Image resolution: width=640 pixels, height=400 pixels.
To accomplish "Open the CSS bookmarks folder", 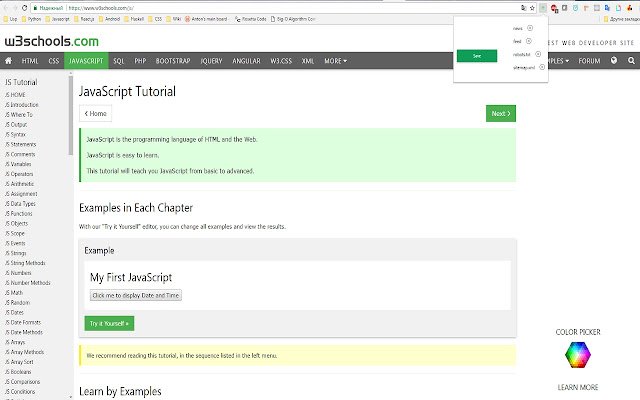I will tap(155, 19).
